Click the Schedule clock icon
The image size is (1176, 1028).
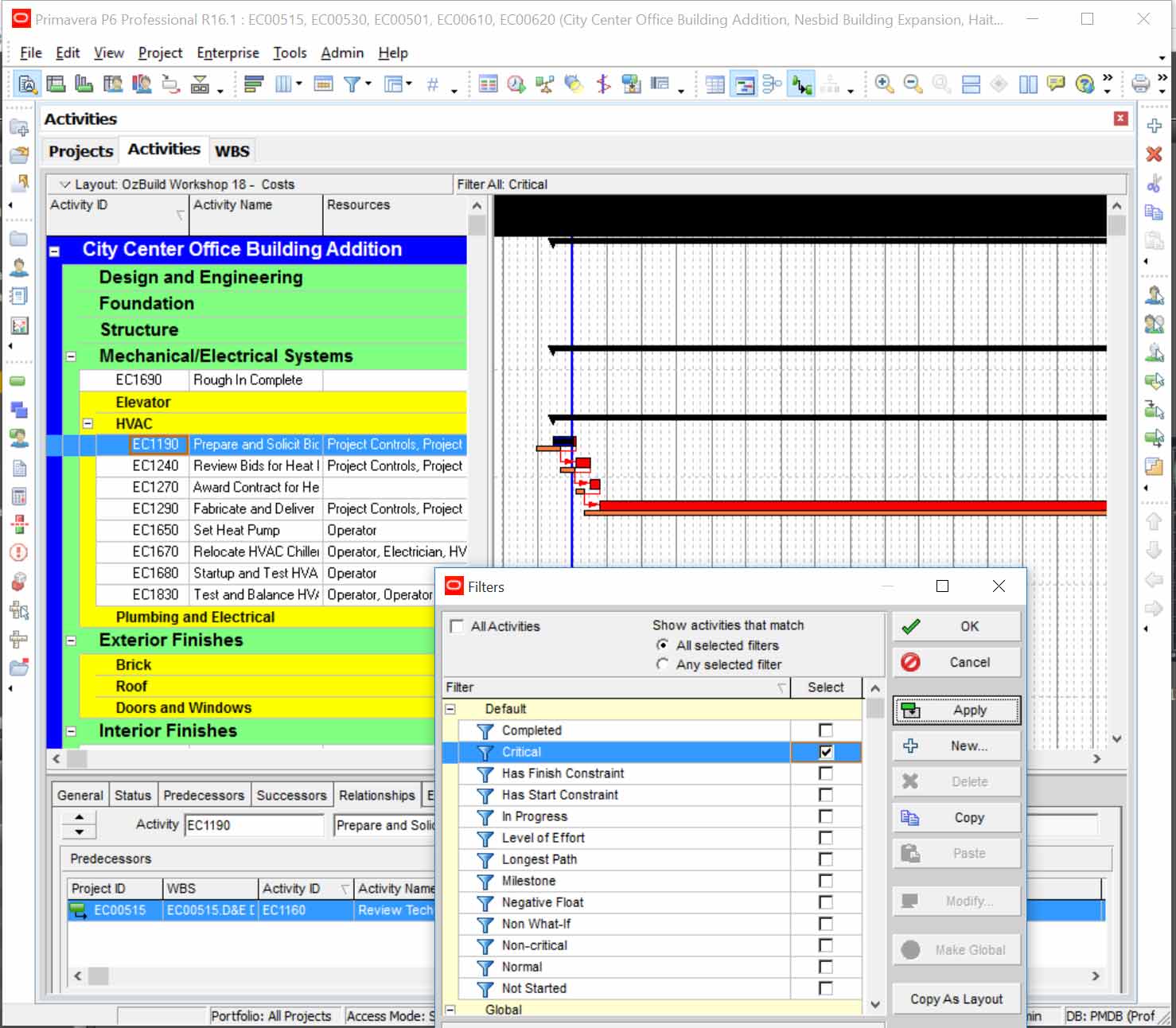pyautogui.click(x=516, y=84)
